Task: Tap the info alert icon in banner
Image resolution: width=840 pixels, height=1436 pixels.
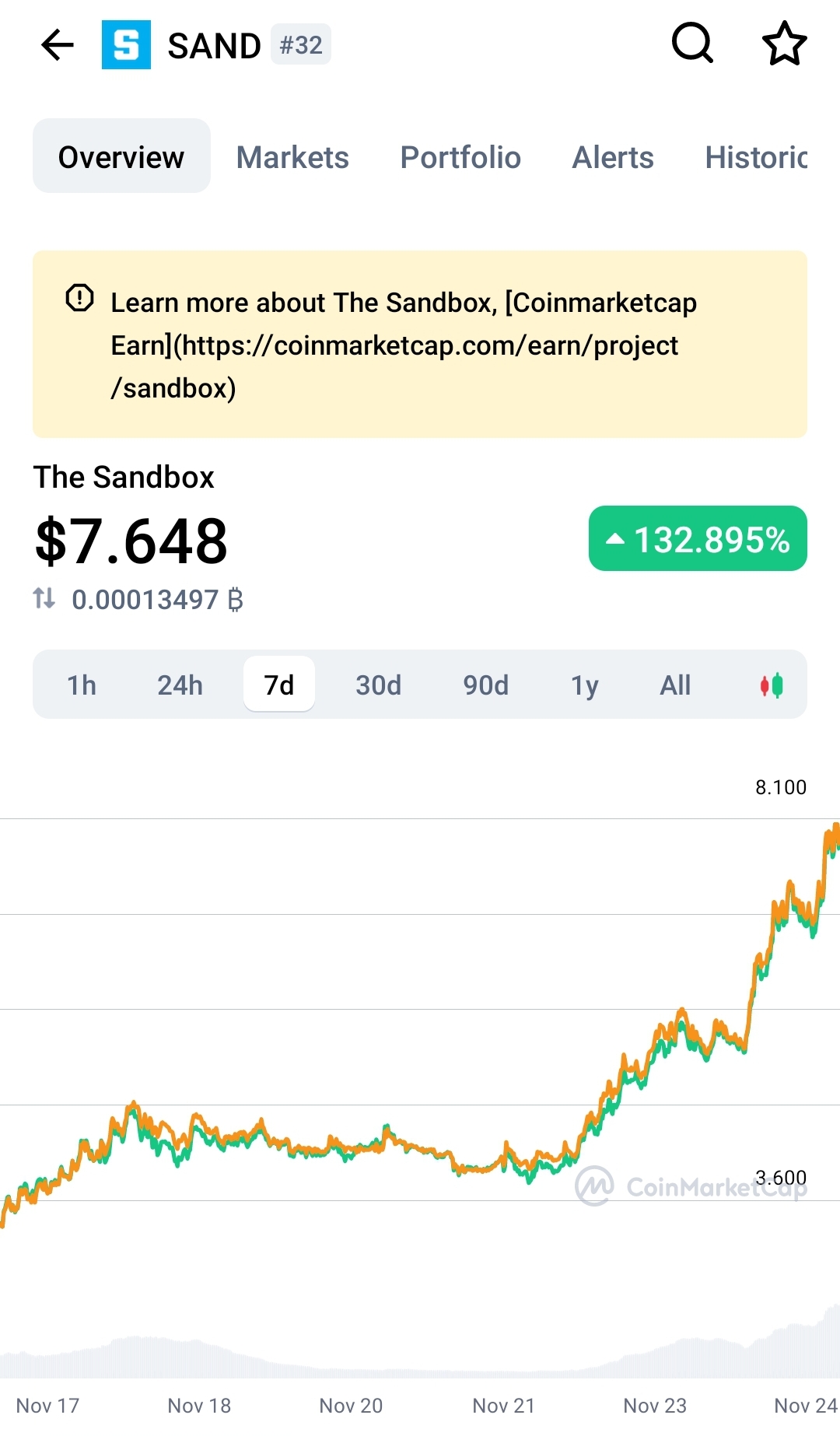Action: pyautogui.click(x=79, y=298)
